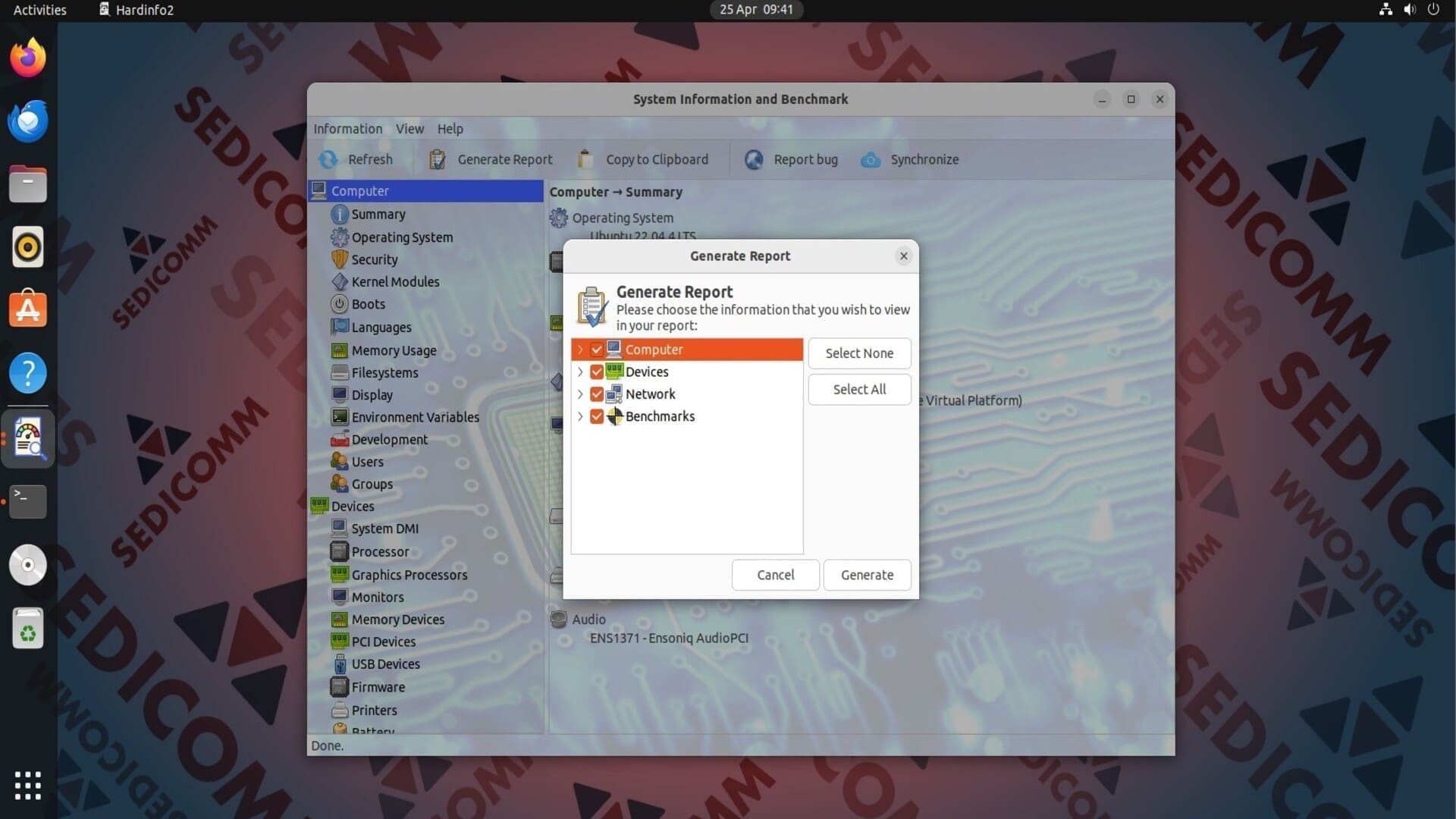1456x819 pixels.
Task: Open the Information menu
Action: coord(347,129)
